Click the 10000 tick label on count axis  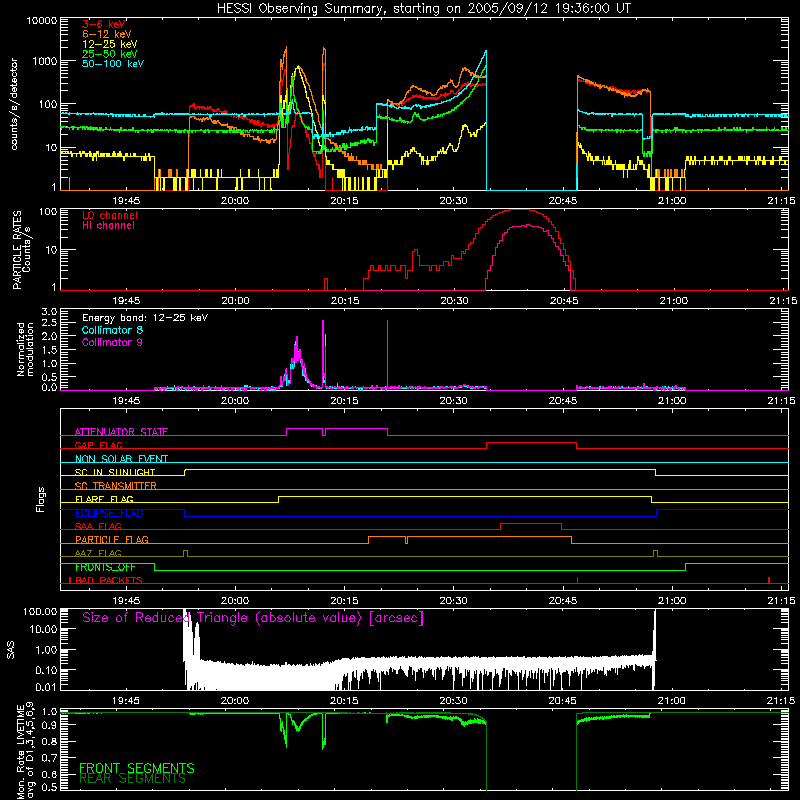(41, 21)
